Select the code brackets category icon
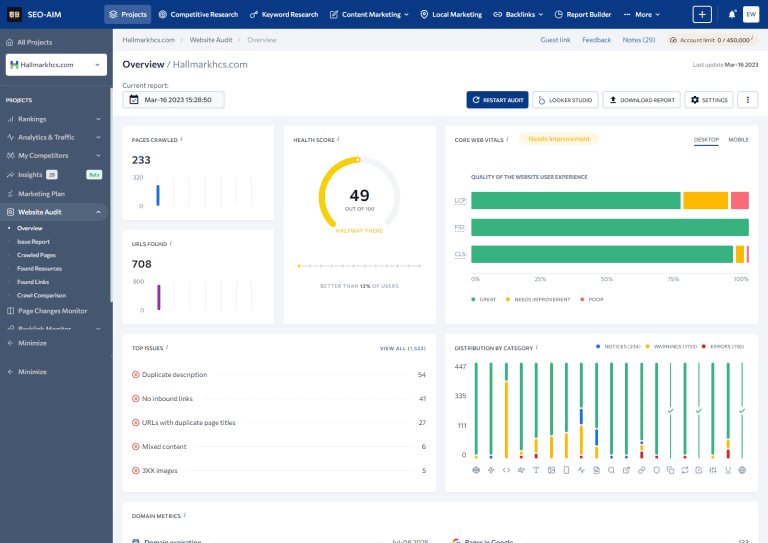This screenshot has height=543, width=768. 506,470
